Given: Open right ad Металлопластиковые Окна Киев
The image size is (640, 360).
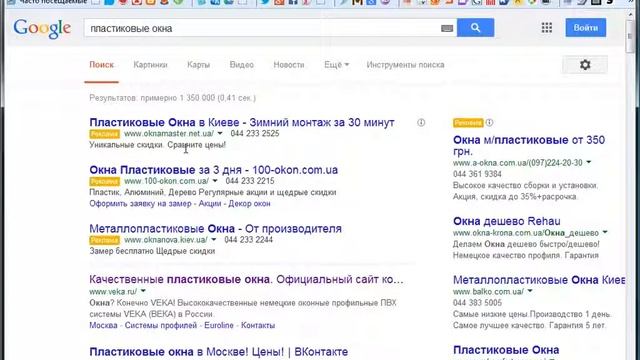Looking at the screenshot, I should click(539, 280).
